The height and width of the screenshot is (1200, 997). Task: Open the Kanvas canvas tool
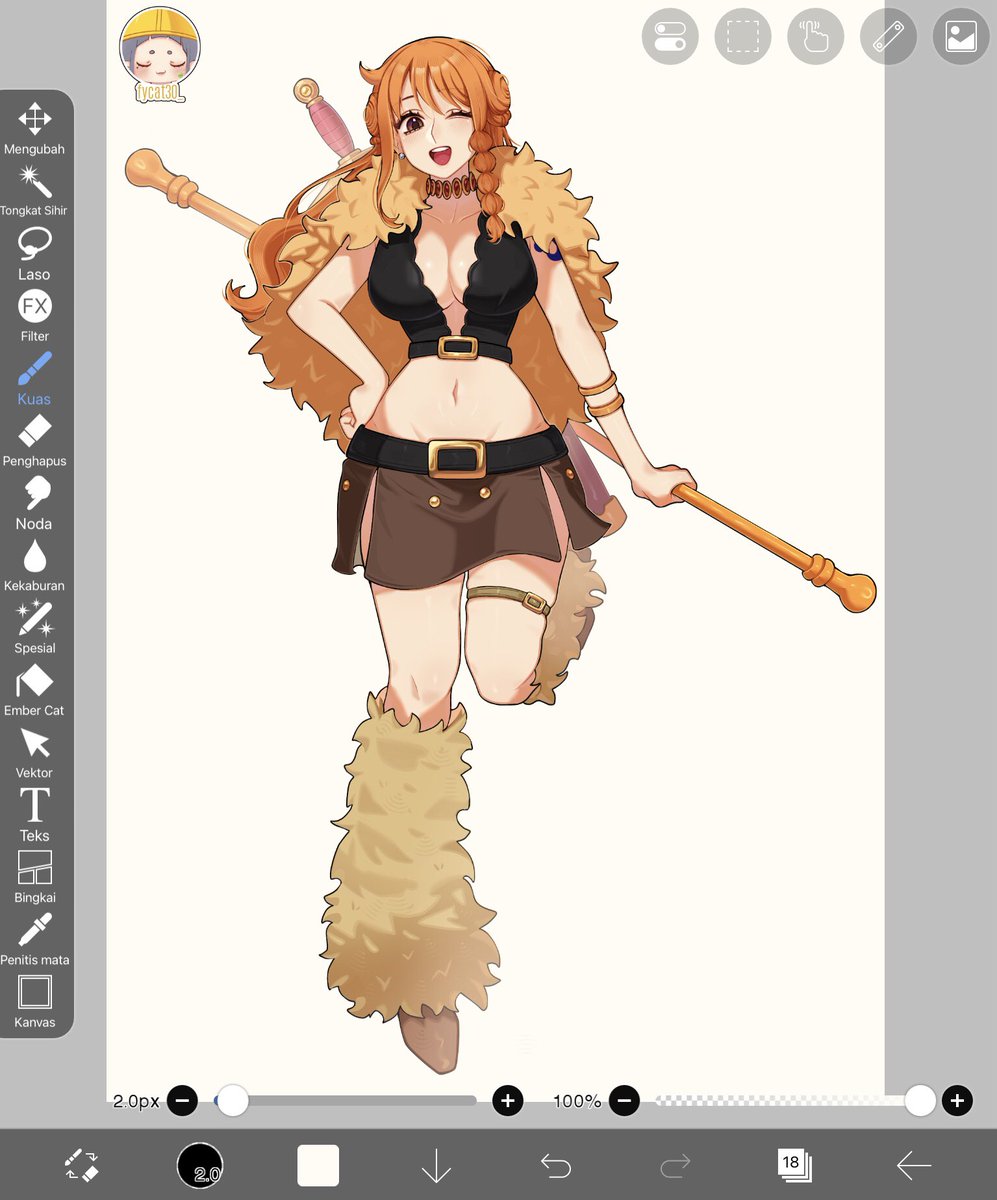34,1002
